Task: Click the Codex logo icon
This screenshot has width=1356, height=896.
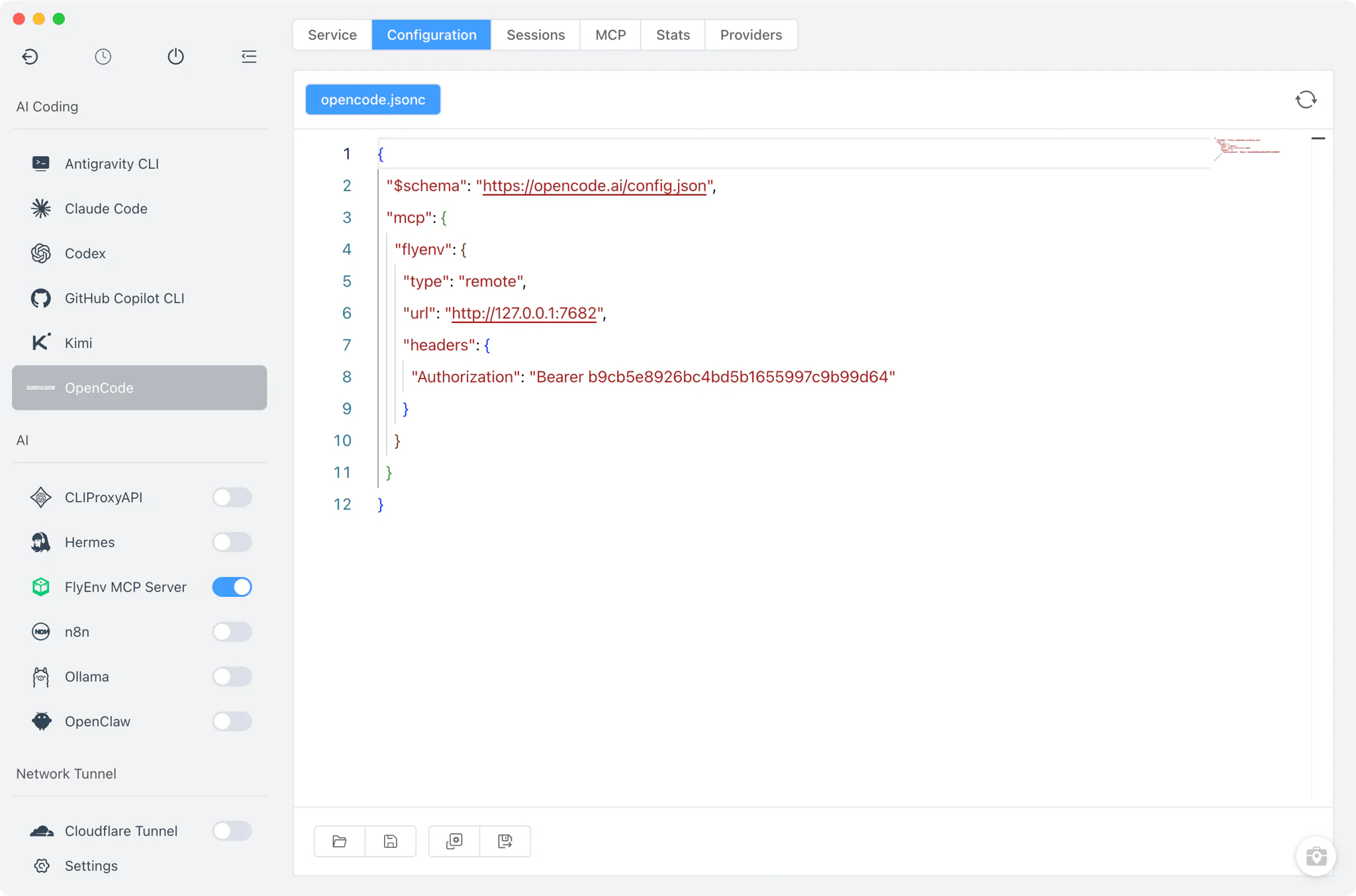Action: (41, 253)
